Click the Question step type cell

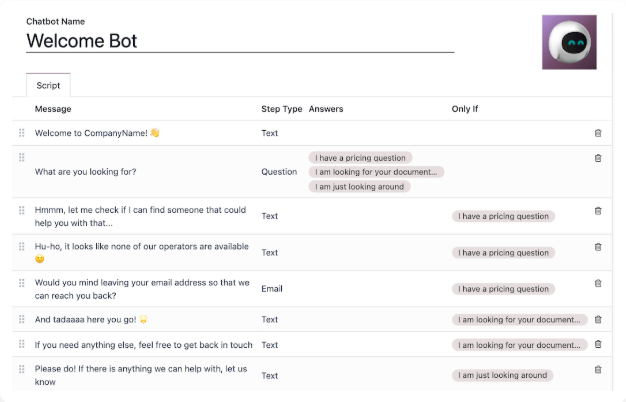279,171
